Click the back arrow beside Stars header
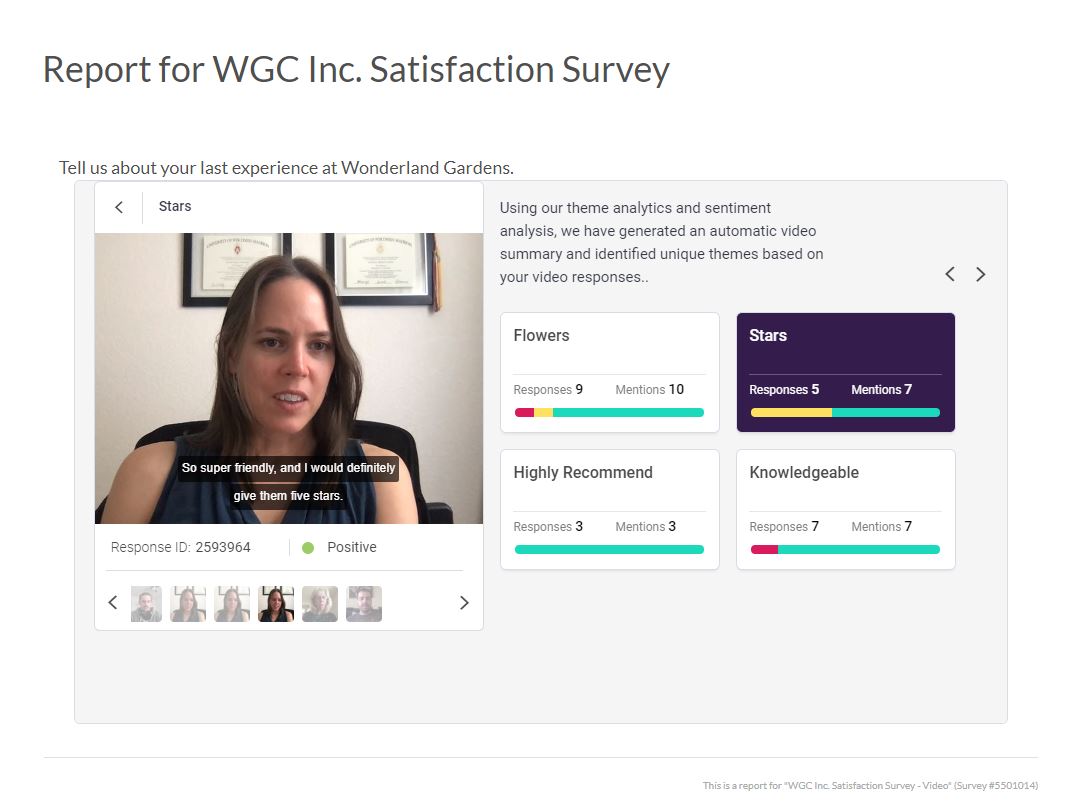Image resolution: width=1065 pixels, height=806 pixels. (x=119, y=207)
